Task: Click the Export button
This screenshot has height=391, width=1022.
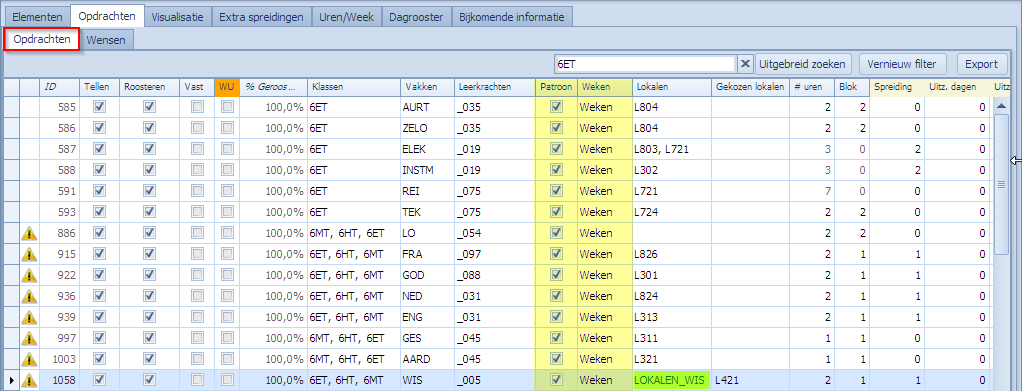Action: pyautogui.click(x=981, y=64)
